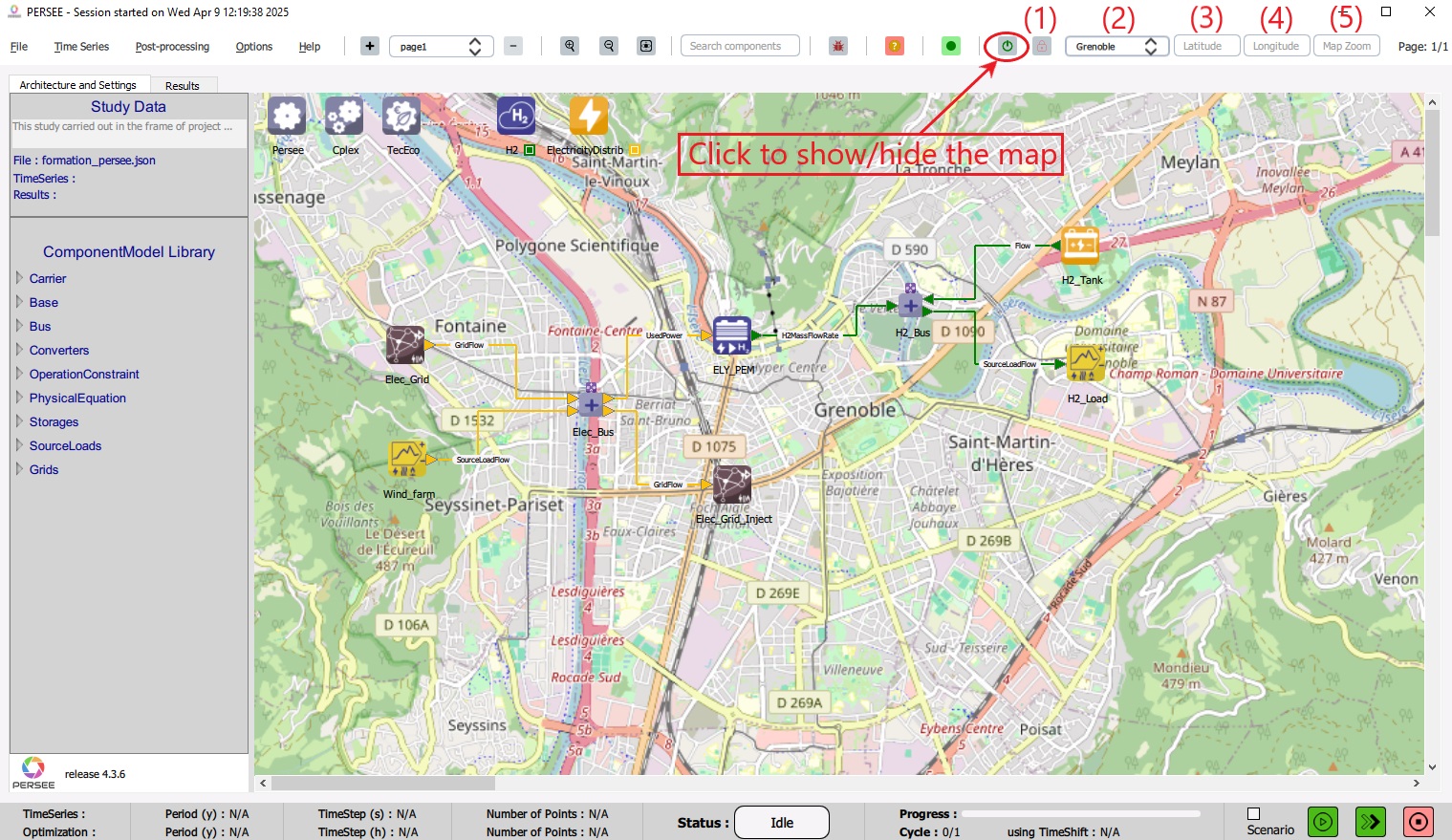Click the ComponentModel Library heading
The width and height of the screenshot is (1452, 840).
pyautogui.click(x=129, y=252)
